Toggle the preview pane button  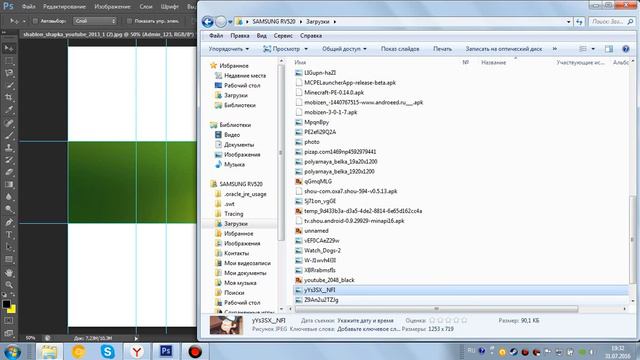609,49
